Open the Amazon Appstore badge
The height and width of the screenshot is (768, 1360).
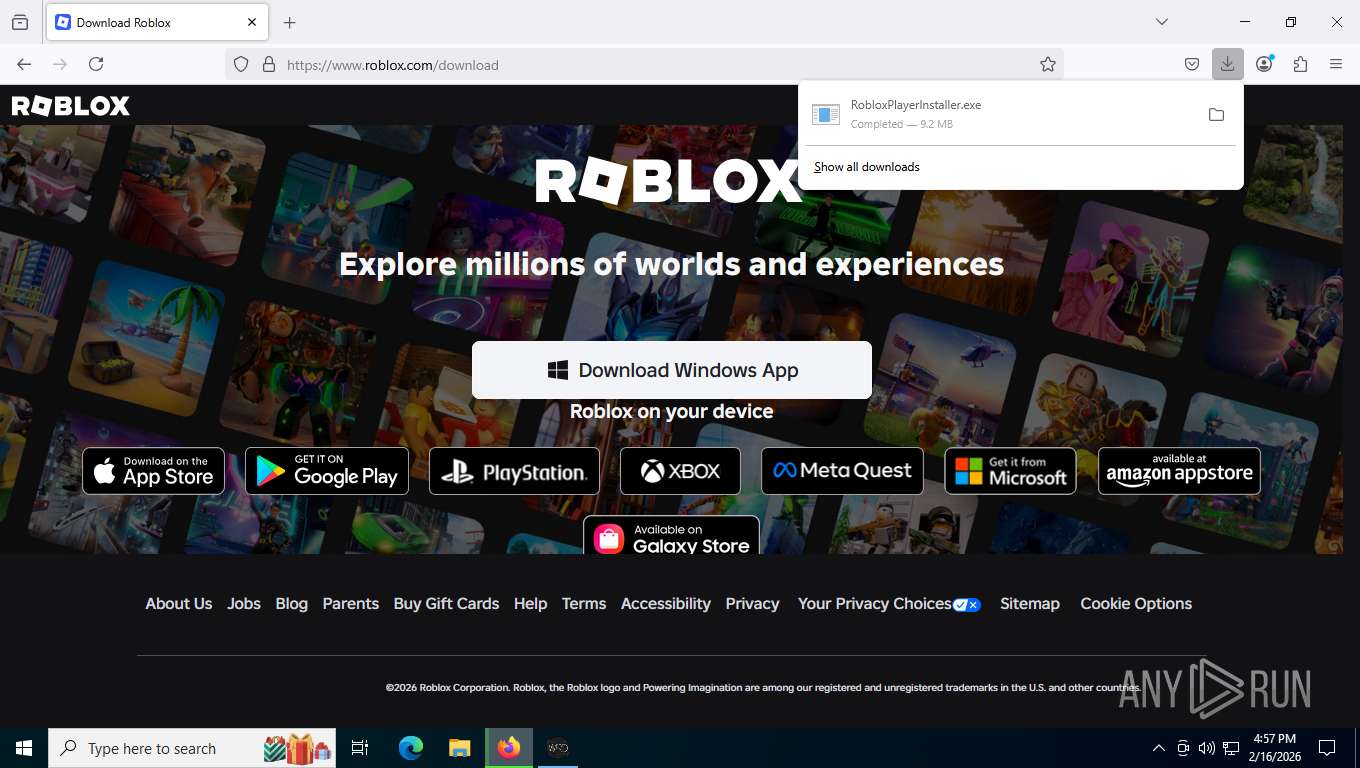click(1179, 471)
